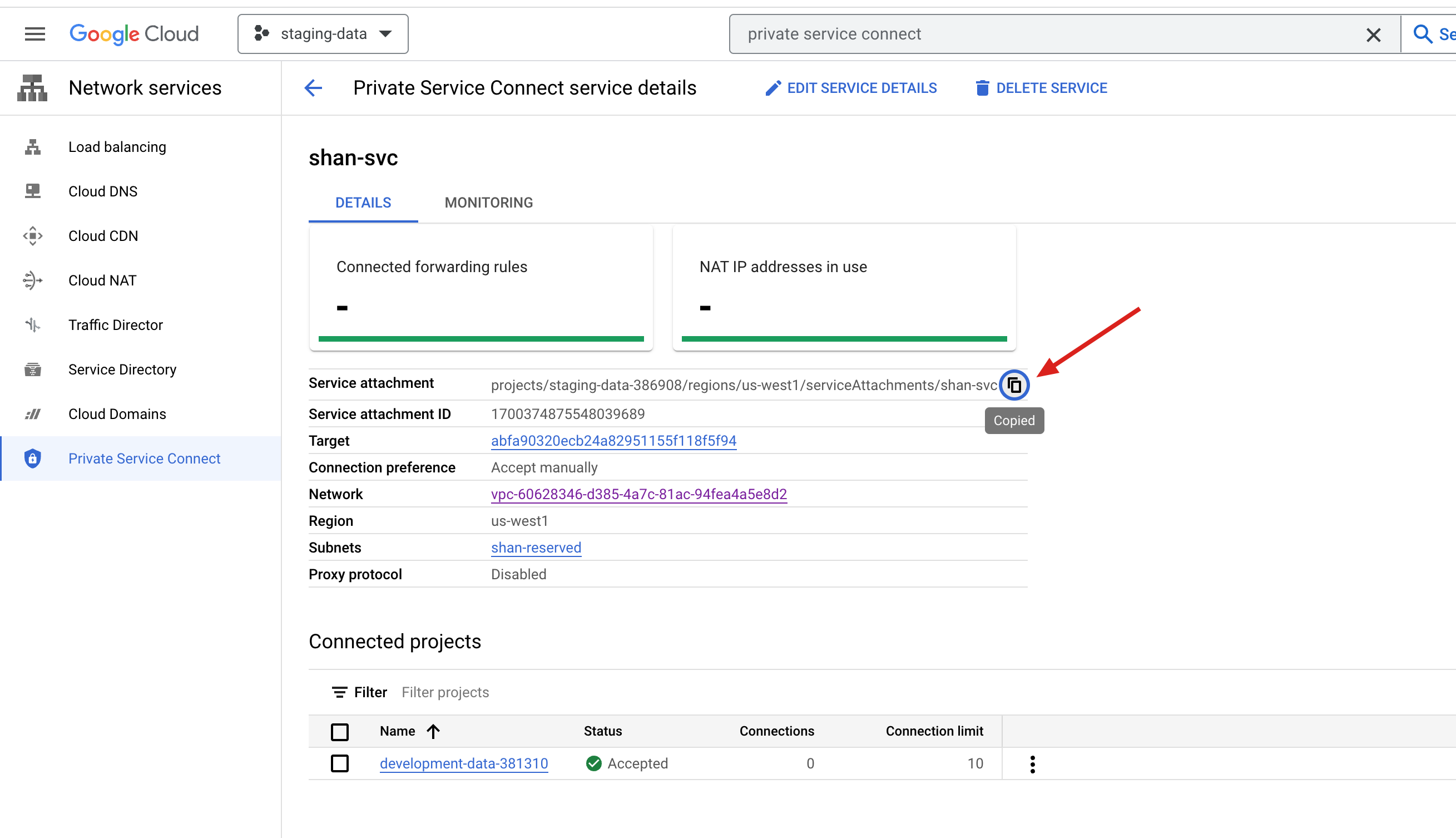Switch to the Details tab
The height and width of the screenshot is (838, 1456).
[363, 203]
